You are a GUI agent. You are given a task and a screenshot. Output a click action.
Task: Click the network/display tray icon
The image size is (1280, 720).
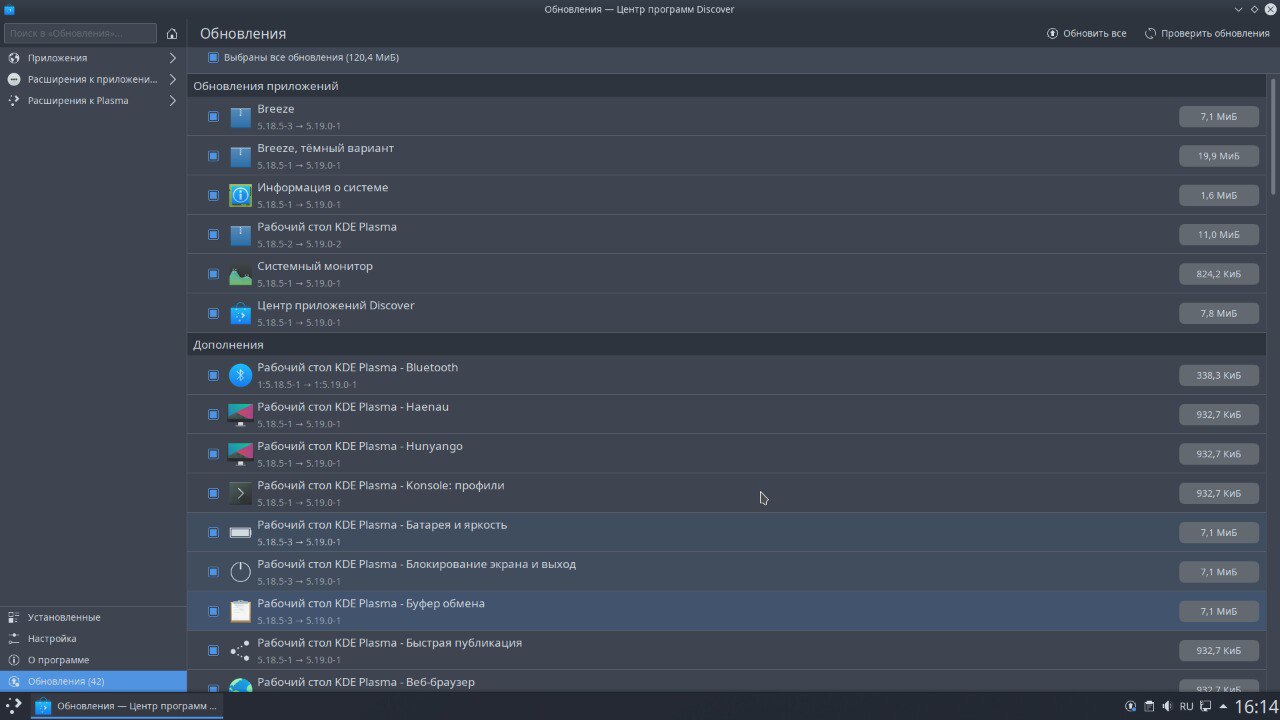click(x=1205, y=706)
